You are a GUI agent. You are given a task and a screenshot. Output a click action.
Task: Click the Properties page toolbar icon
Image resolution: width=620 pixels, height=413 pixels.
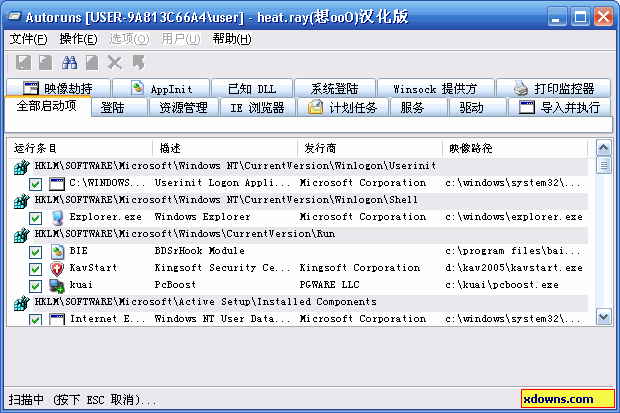[x=92, y=63]
